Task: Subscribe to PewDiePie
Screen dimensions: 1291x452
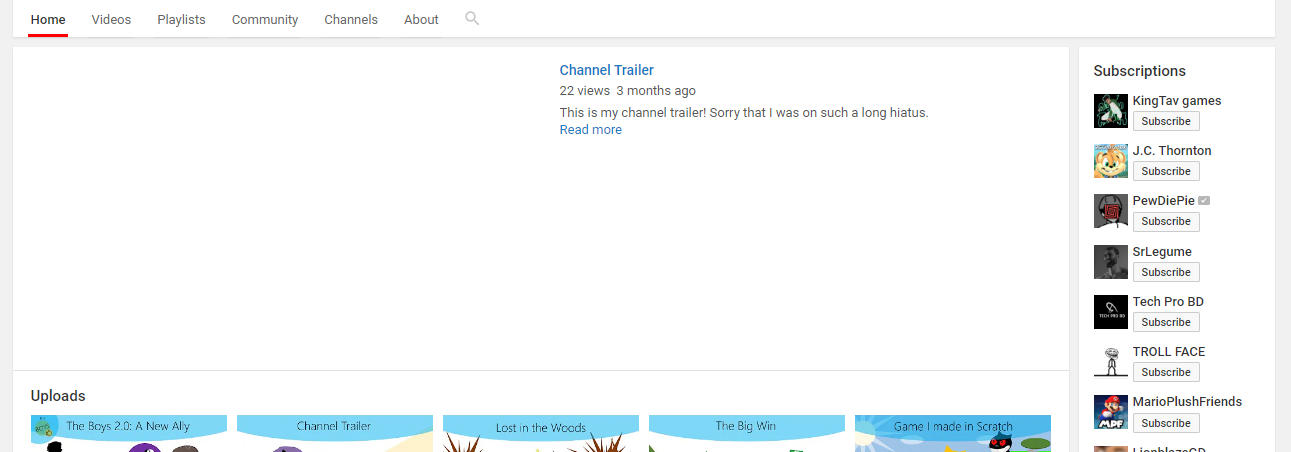Action: coord(1166,221)
